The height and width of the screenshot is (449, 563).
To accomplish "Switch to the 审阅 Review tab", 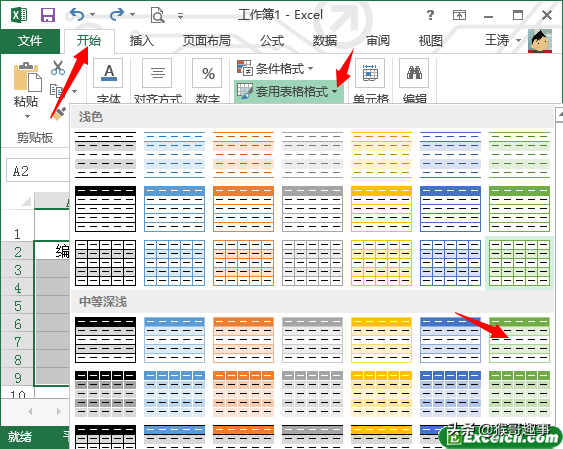I will [378, 41].
